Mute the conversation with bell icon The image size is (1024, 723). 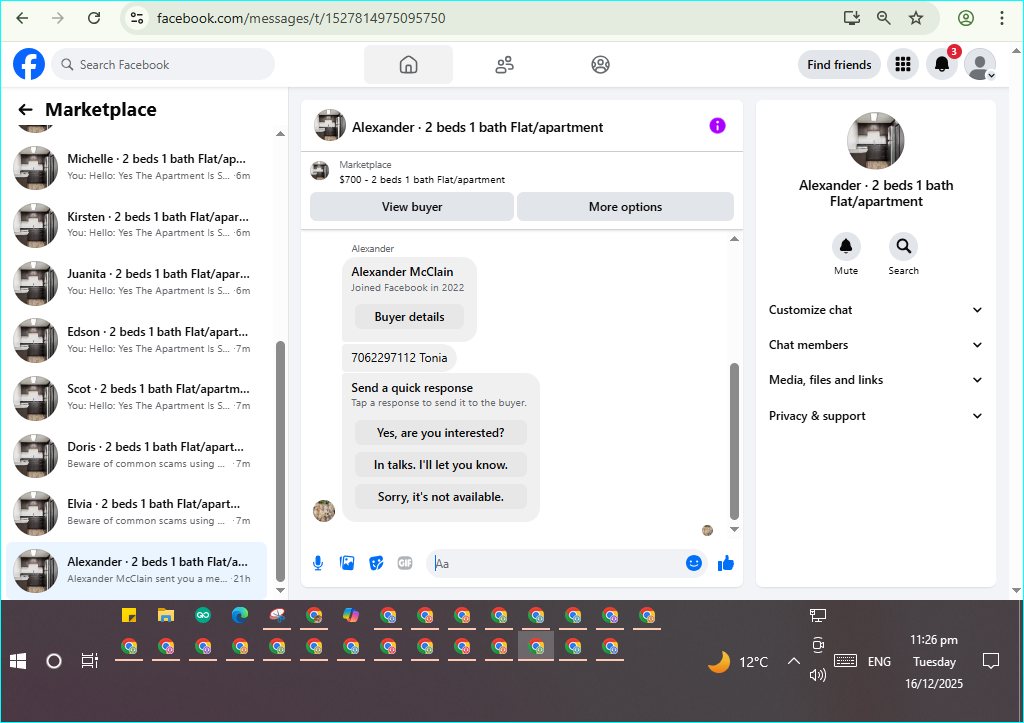[846, 246]
